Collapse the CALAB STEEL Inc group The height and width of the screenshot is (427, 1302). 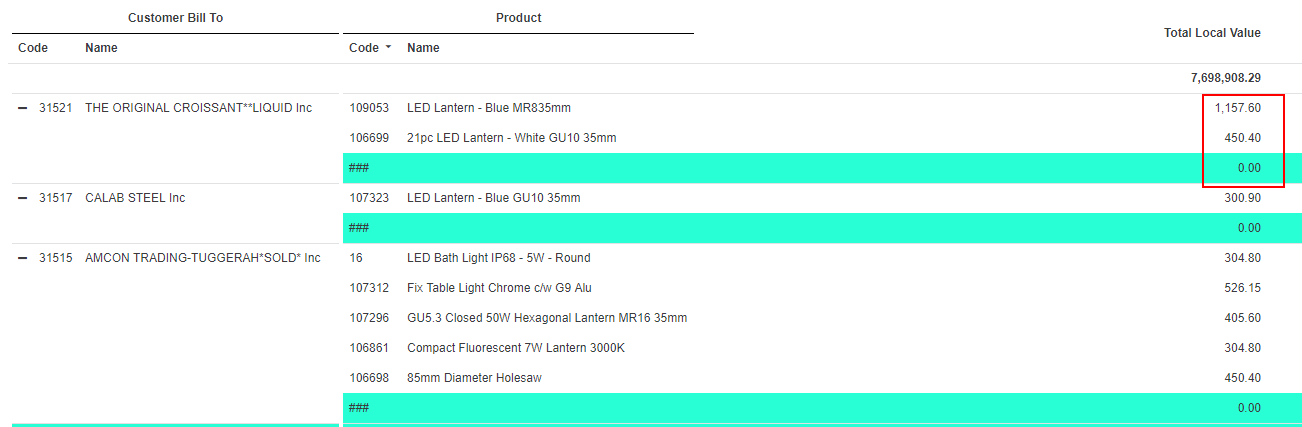pyautogui.click(x=23, y=198)
